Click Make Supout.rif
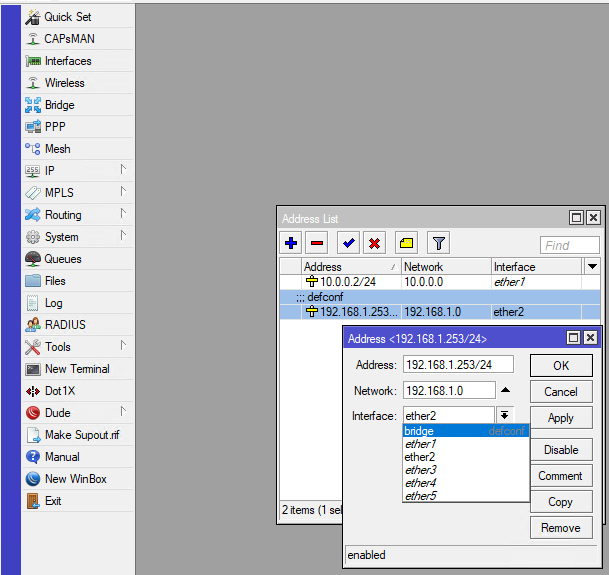The width and height of the screenshot is (609, 575). pos(78,435)
